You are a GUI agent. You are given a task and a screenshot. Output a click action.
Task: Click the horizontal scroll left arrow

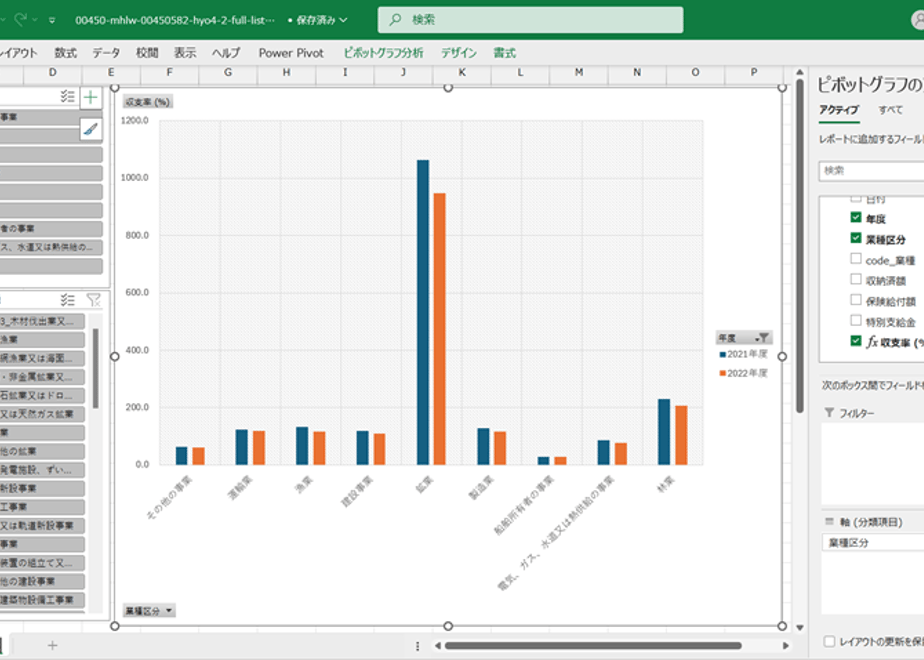[437, 646]
